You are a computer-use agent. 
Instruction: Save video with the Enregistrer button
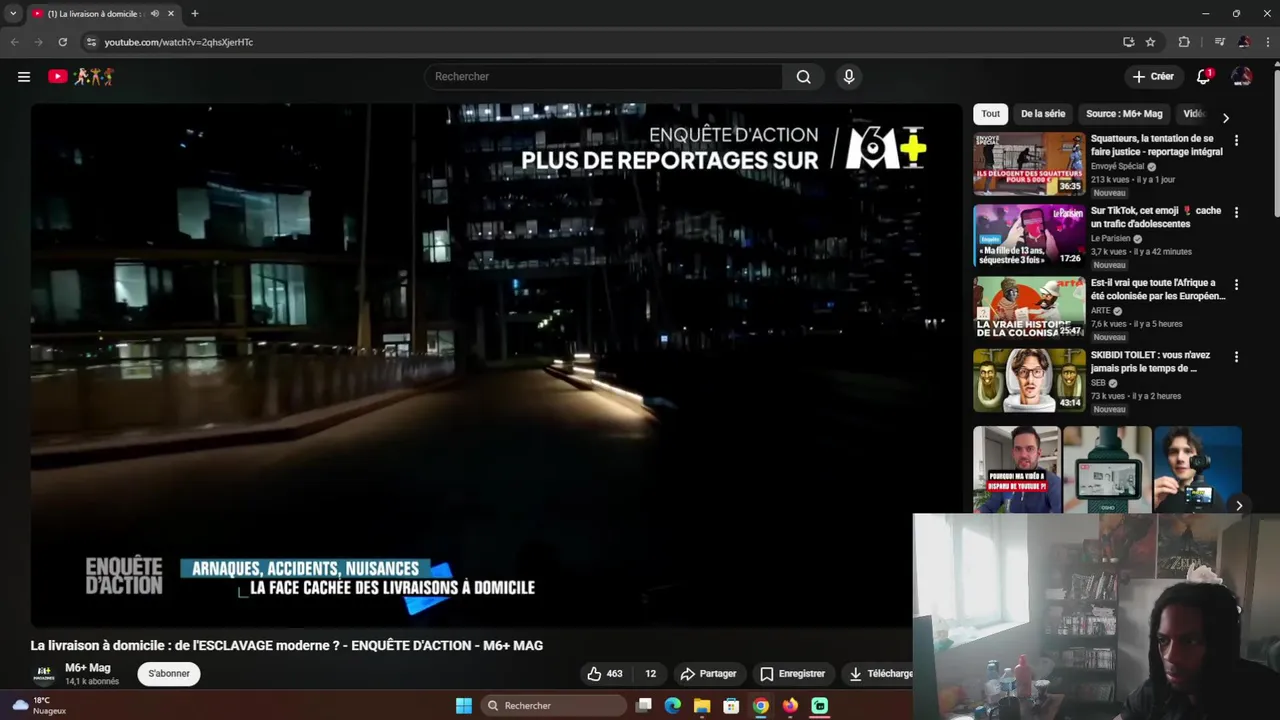click(x=792, y=674)
